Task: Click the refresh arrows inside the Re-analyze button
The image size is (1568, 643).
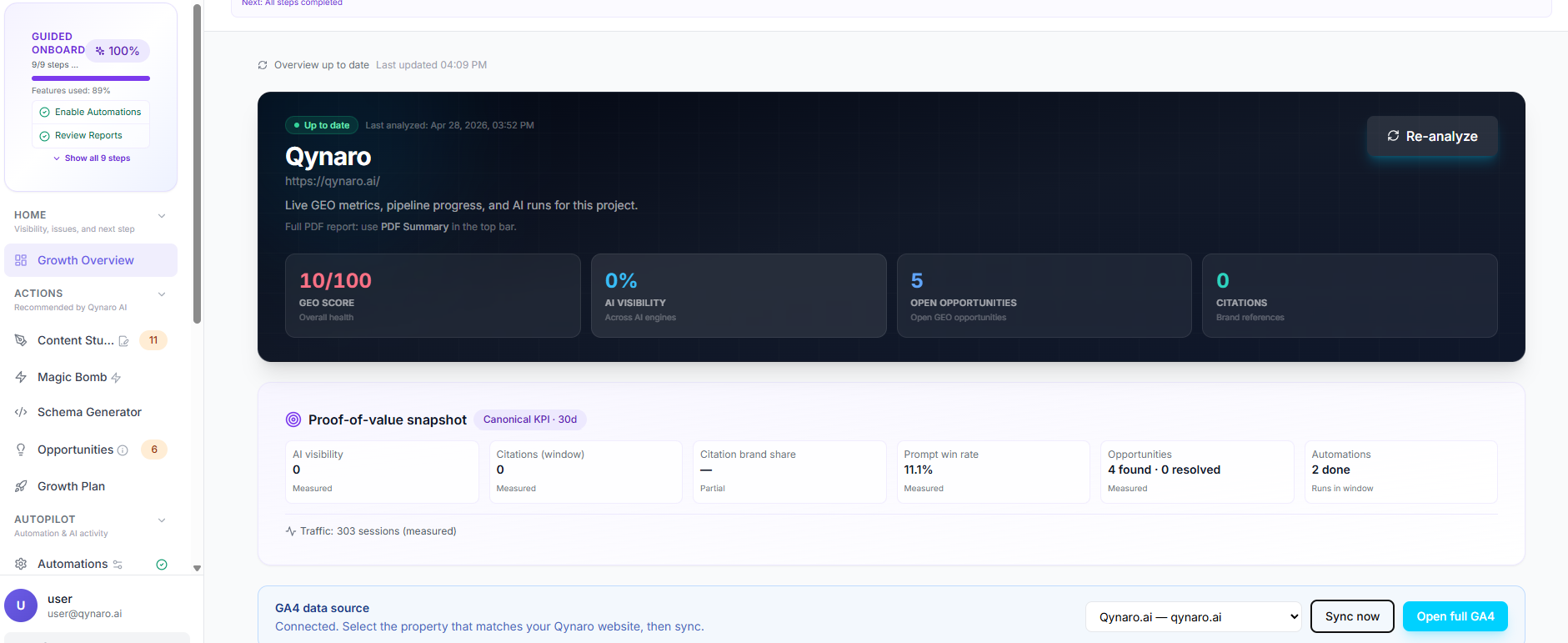Action: tap(1393, 136)
